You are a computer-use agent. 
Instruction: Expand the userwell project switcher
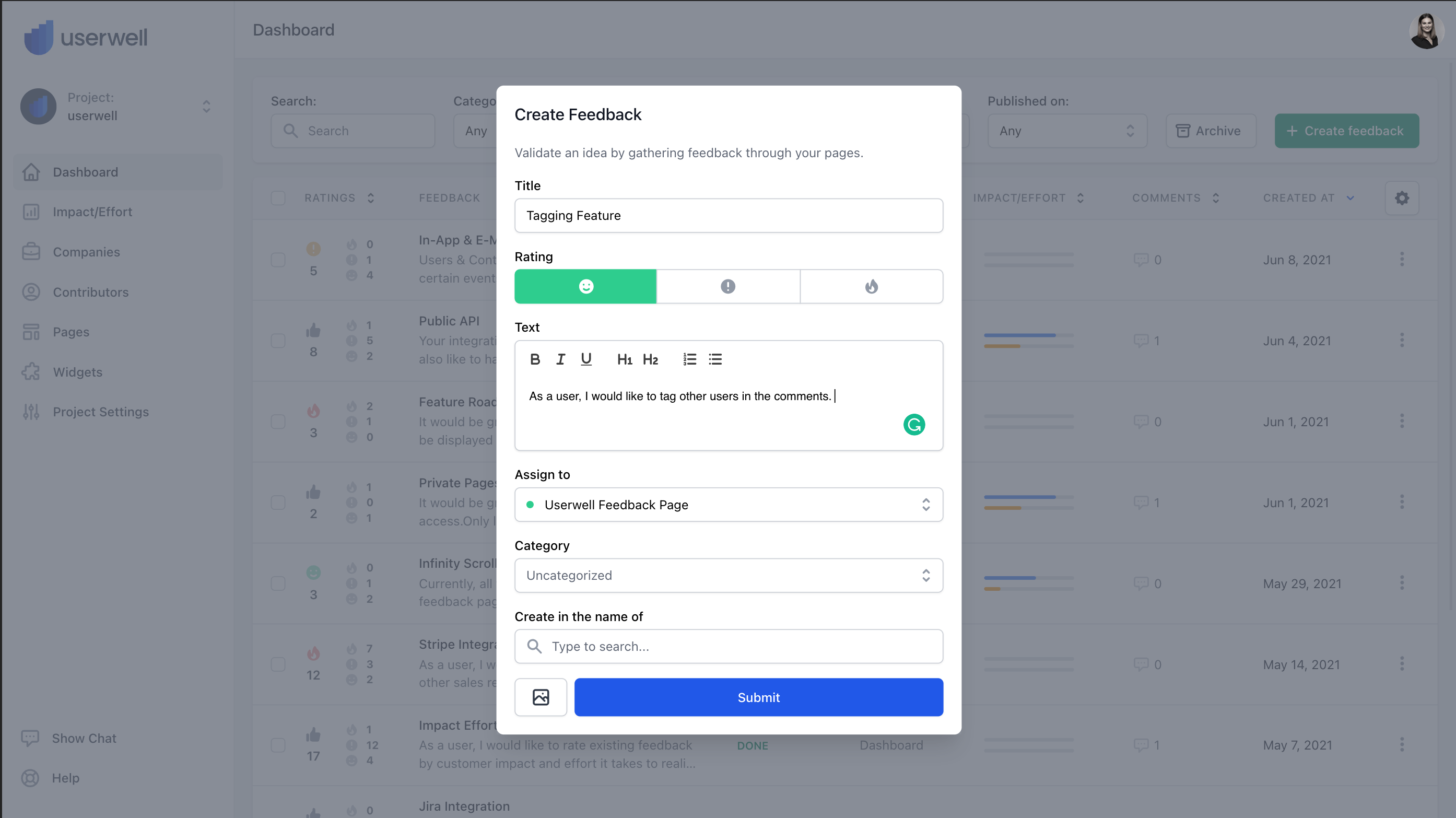[206, 106]
